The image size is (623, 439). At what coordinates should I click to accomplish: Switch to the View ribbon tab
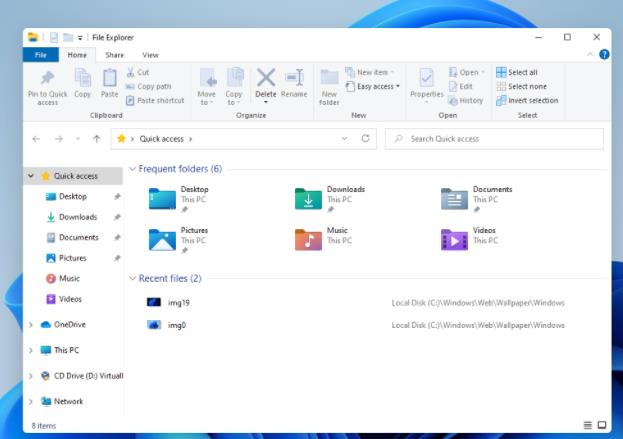click(150, 55)
